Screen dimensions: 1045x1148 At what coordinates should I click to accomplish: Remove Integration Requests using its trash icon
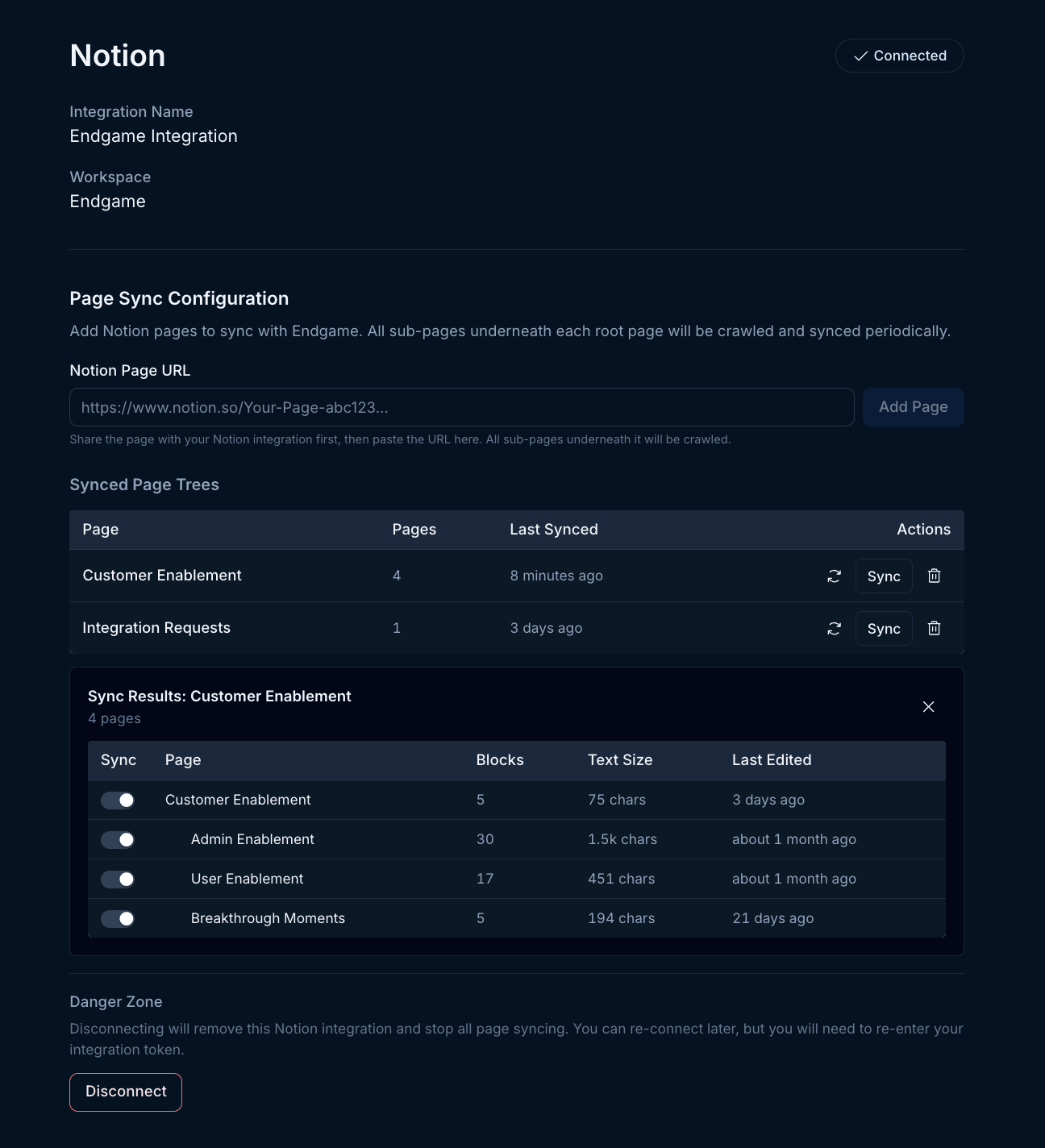tap(934, 628)
